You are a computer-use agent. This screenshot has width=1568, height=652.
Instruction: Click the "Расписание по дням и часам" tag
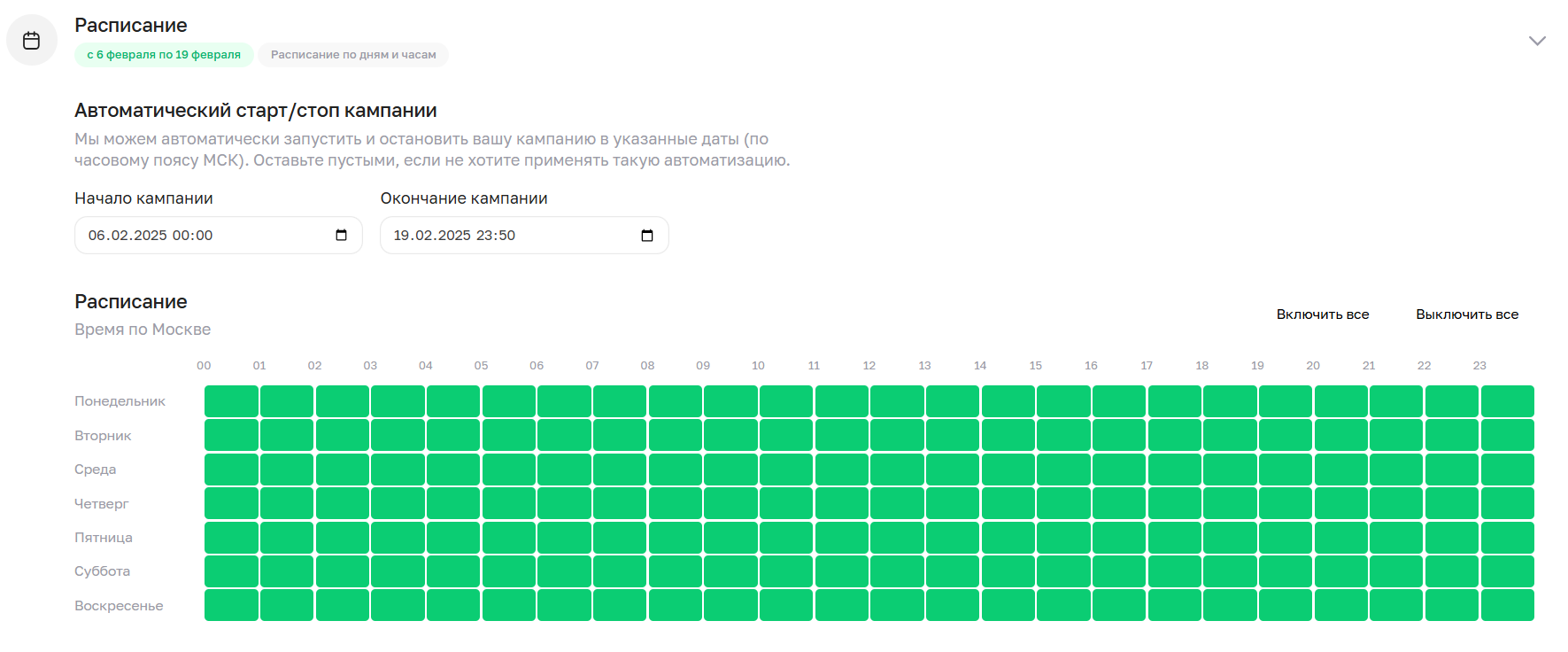pos(353,55)
